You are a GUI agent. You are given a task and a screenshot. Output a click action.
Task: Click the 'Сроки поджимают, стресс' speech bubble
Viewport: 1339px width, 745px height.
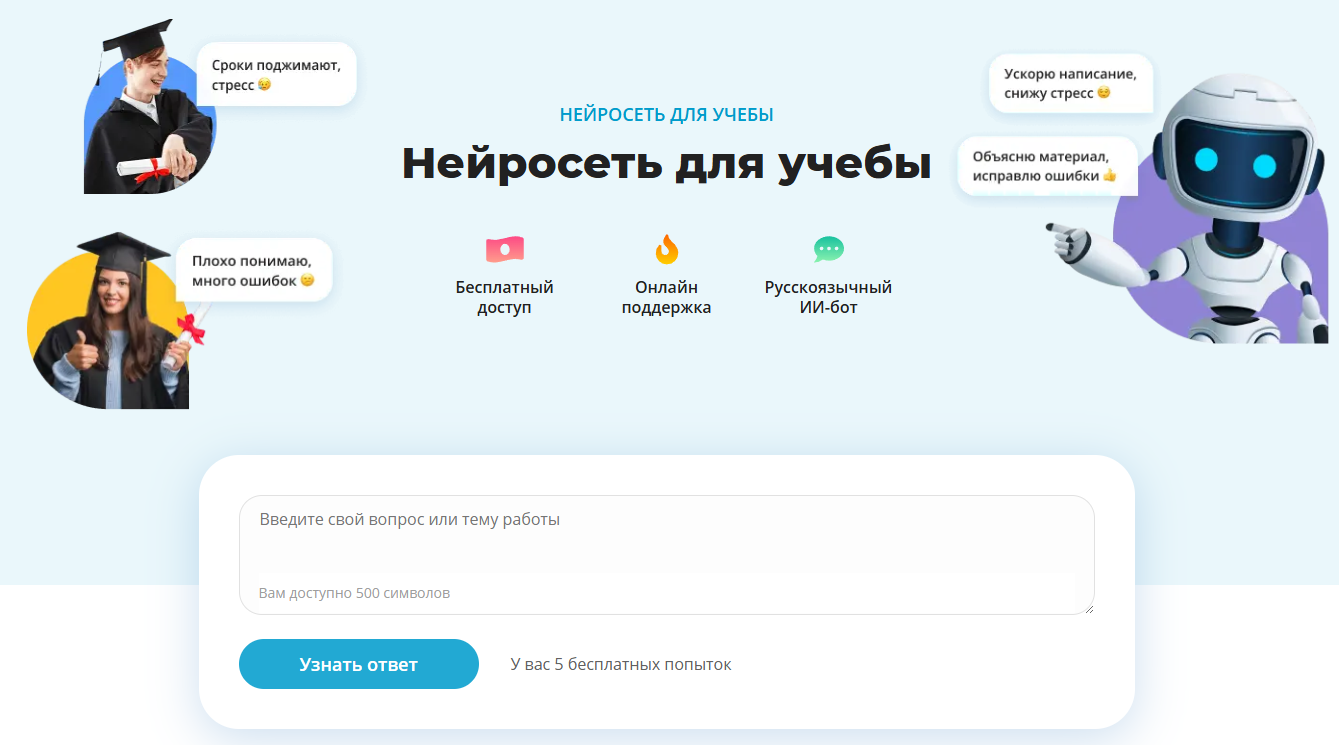(x=276, y=75)
